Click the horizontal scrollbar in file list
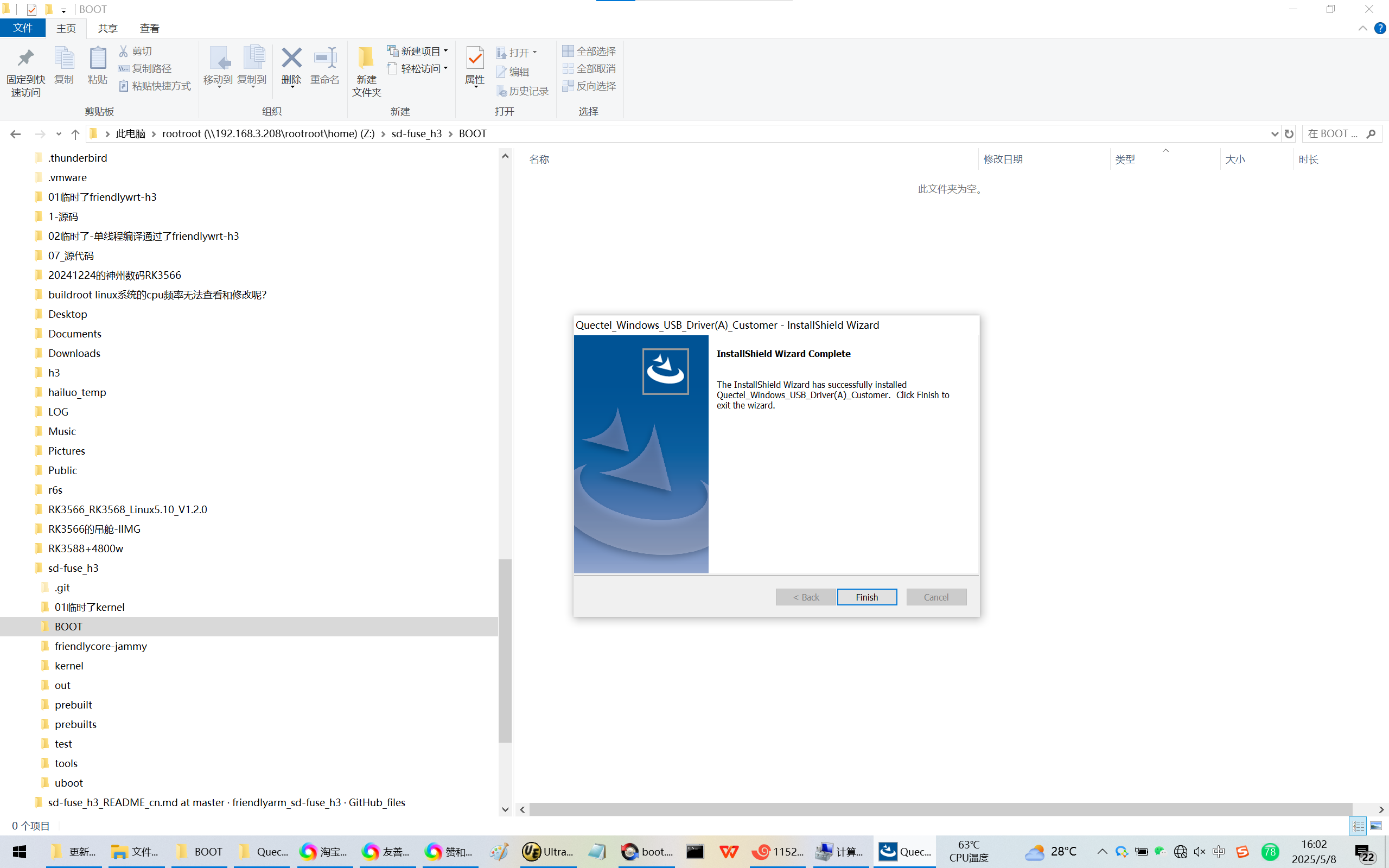The image size is (1389, 868). coord(941,809)
